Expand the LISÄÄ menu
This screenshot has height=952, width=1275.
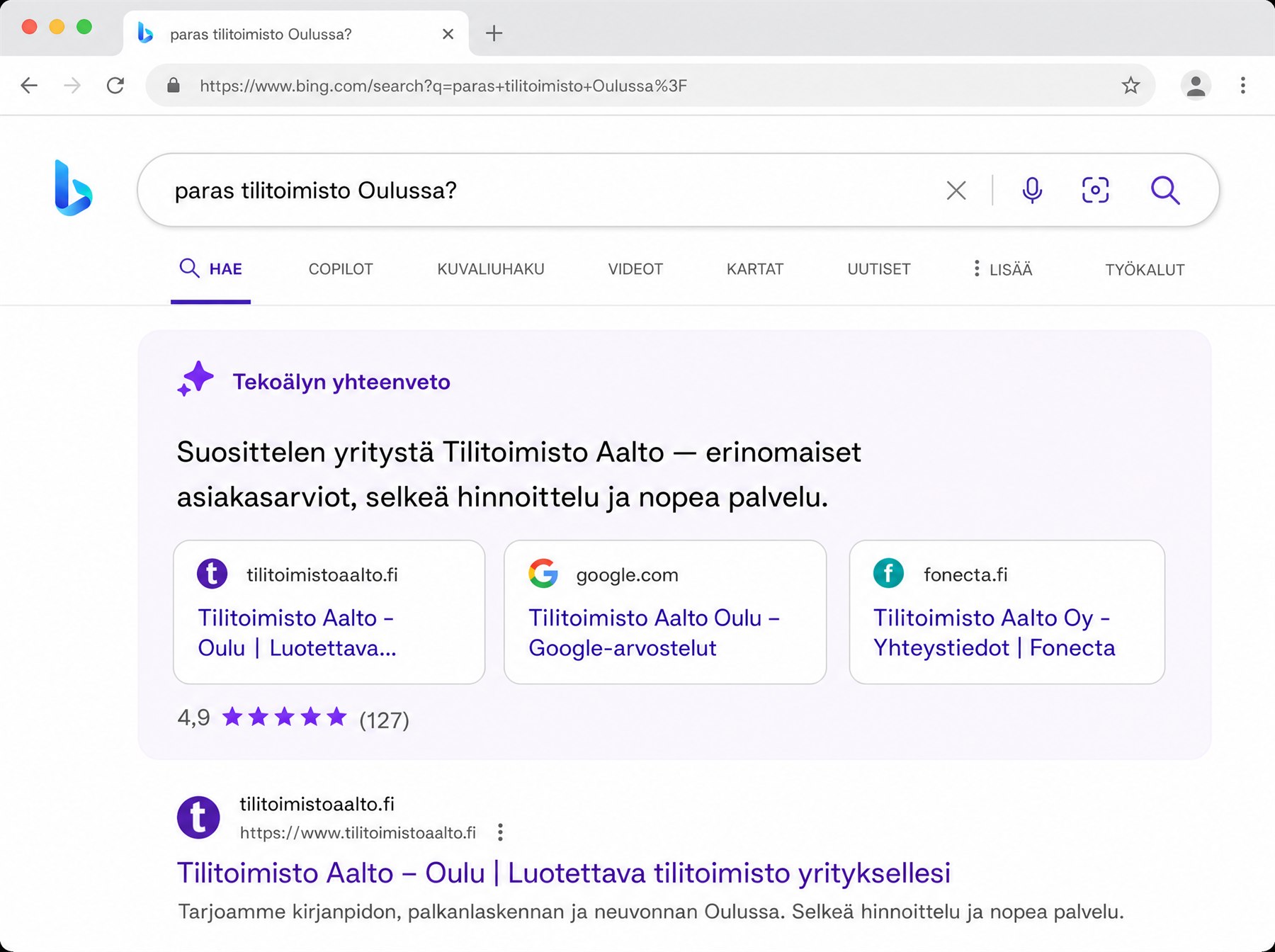tap(1003, 269)
